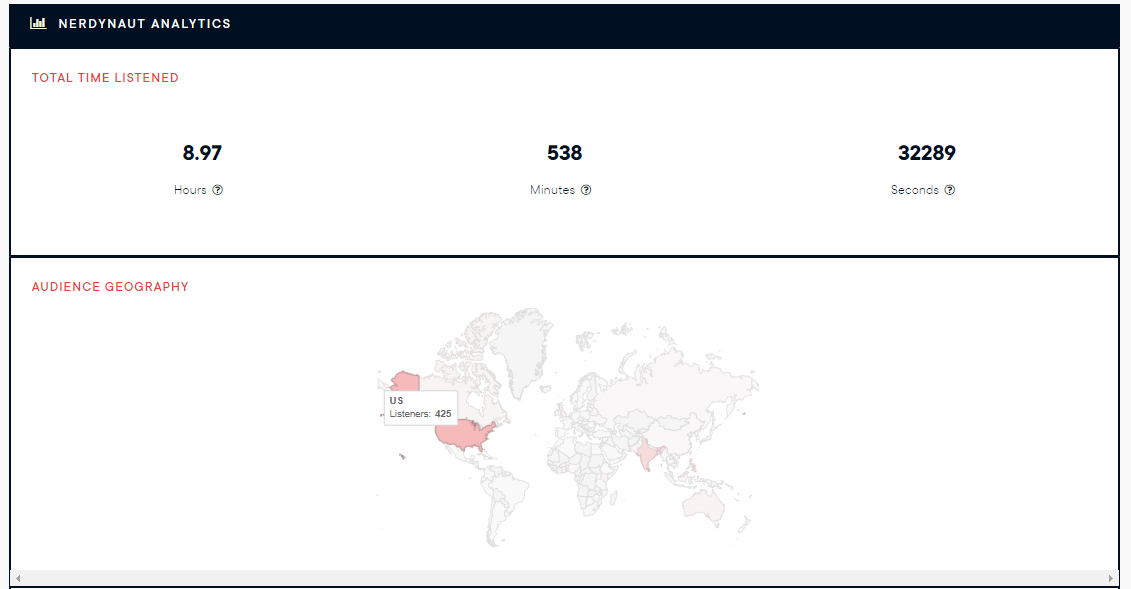Click the Hours label

coord(190,190)
